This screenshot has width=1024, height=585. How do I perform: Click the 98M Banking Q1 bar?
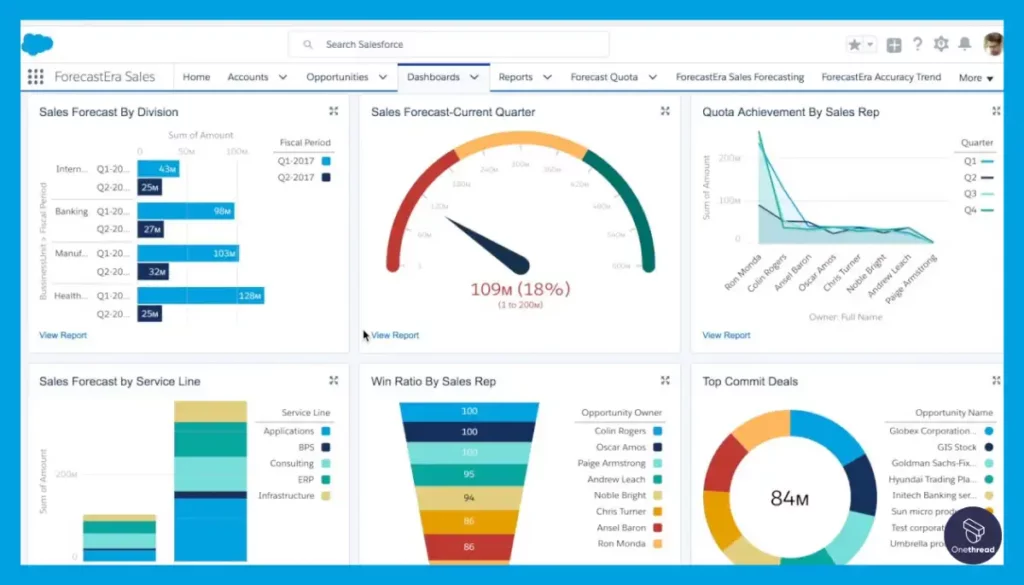click(185, 211)
